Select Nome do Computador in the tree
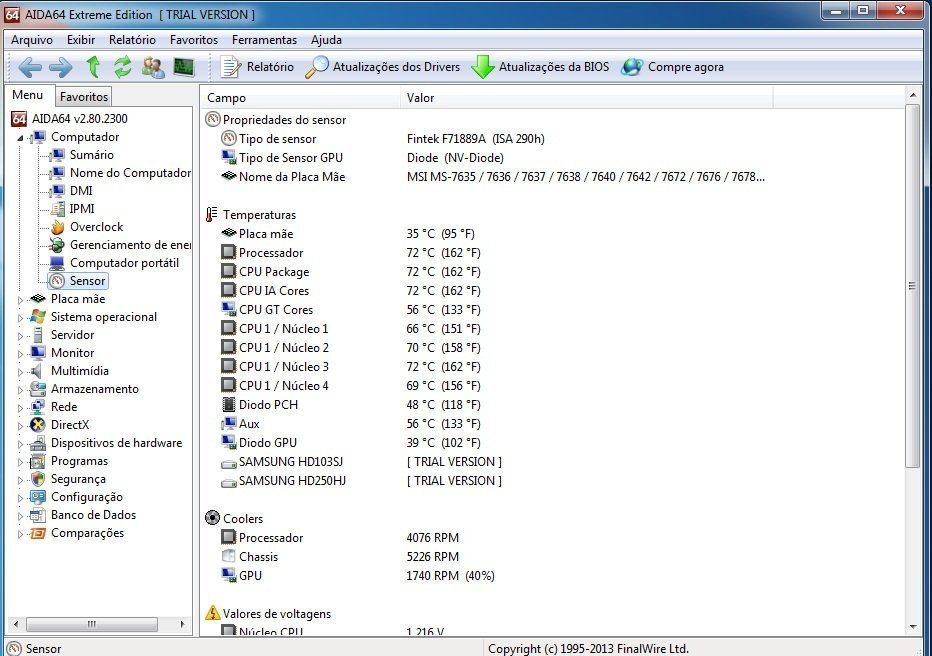Screen dimensions: 932x656 (x=130, y=173)
